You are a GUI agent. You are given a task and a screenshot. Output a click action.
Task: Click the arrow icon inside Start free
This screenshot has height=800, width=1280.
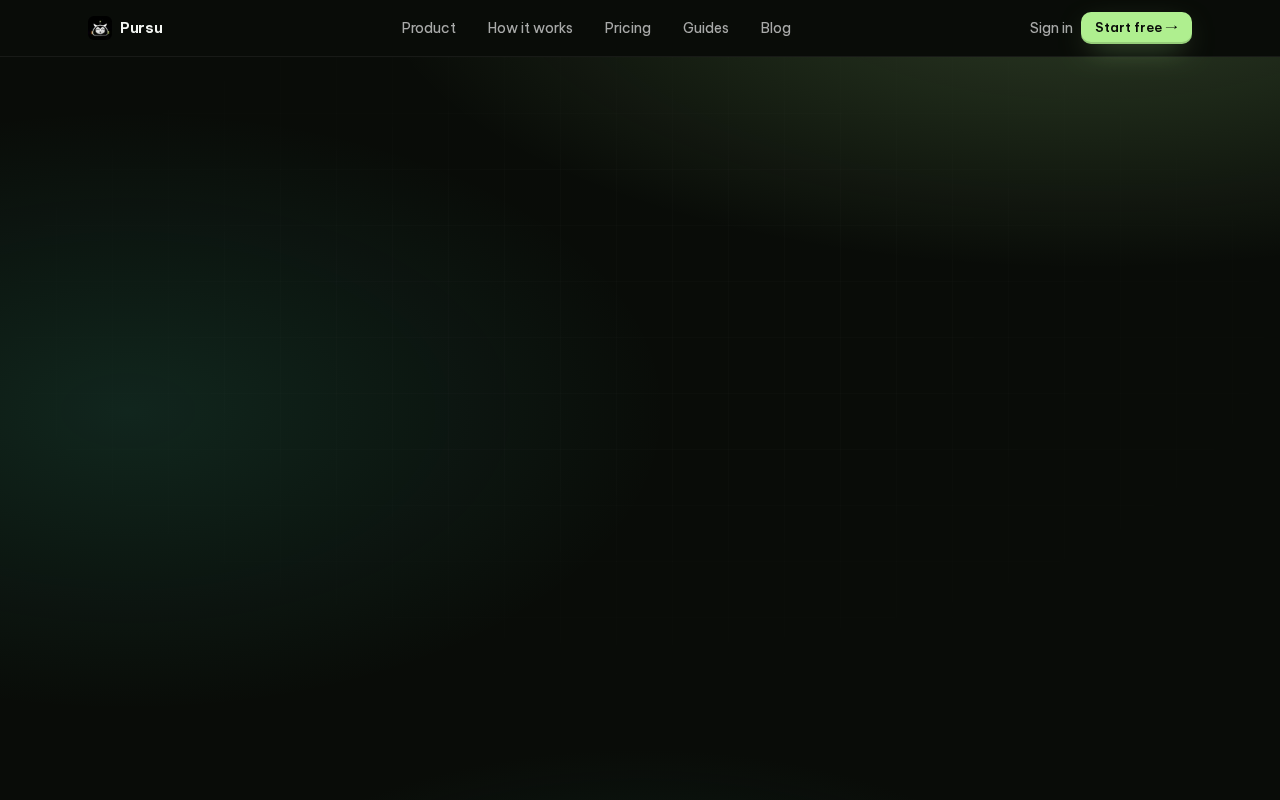[1172, 28]
